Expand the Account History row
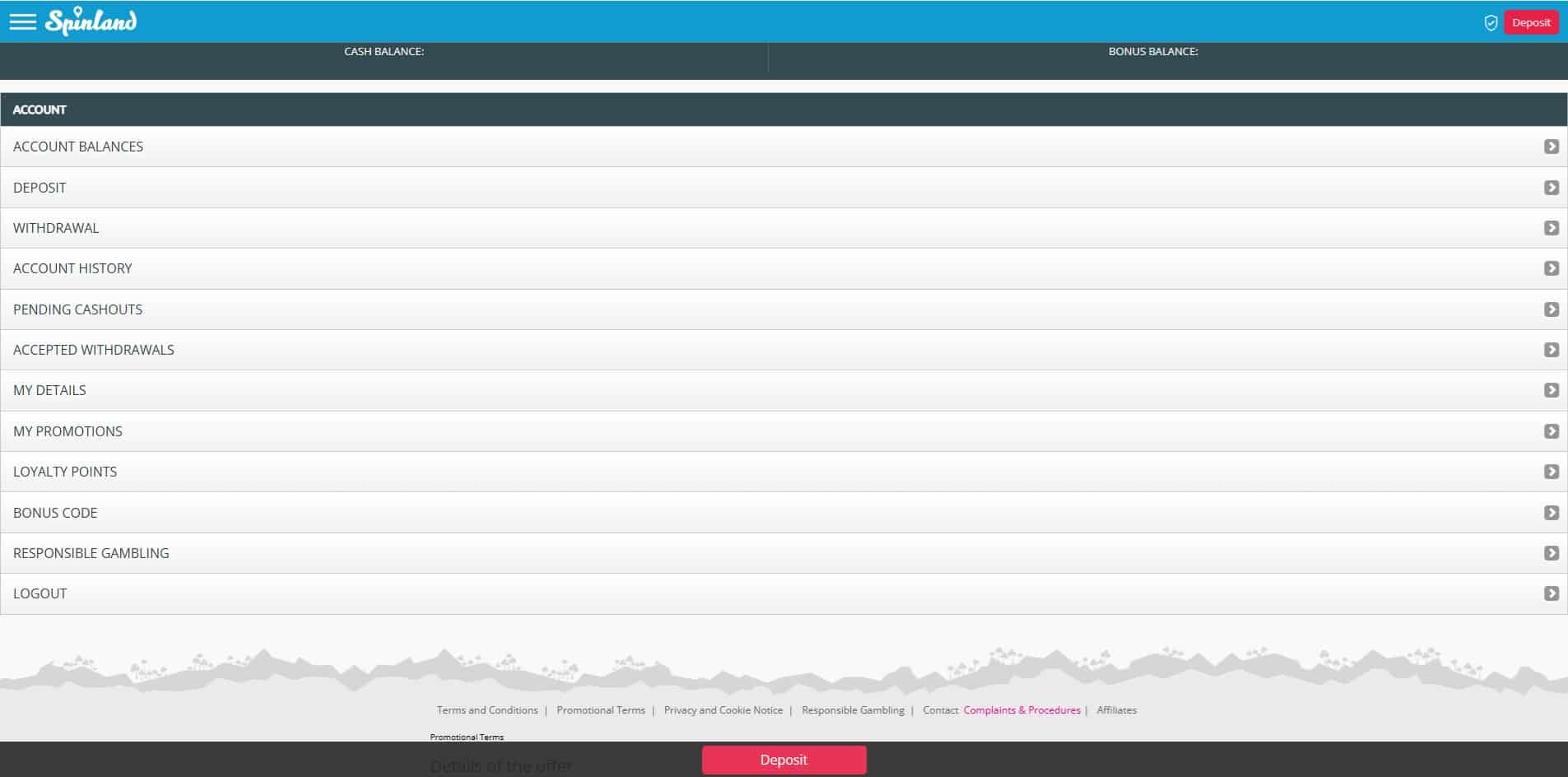 pyautogui.click(x=72, y=268)
